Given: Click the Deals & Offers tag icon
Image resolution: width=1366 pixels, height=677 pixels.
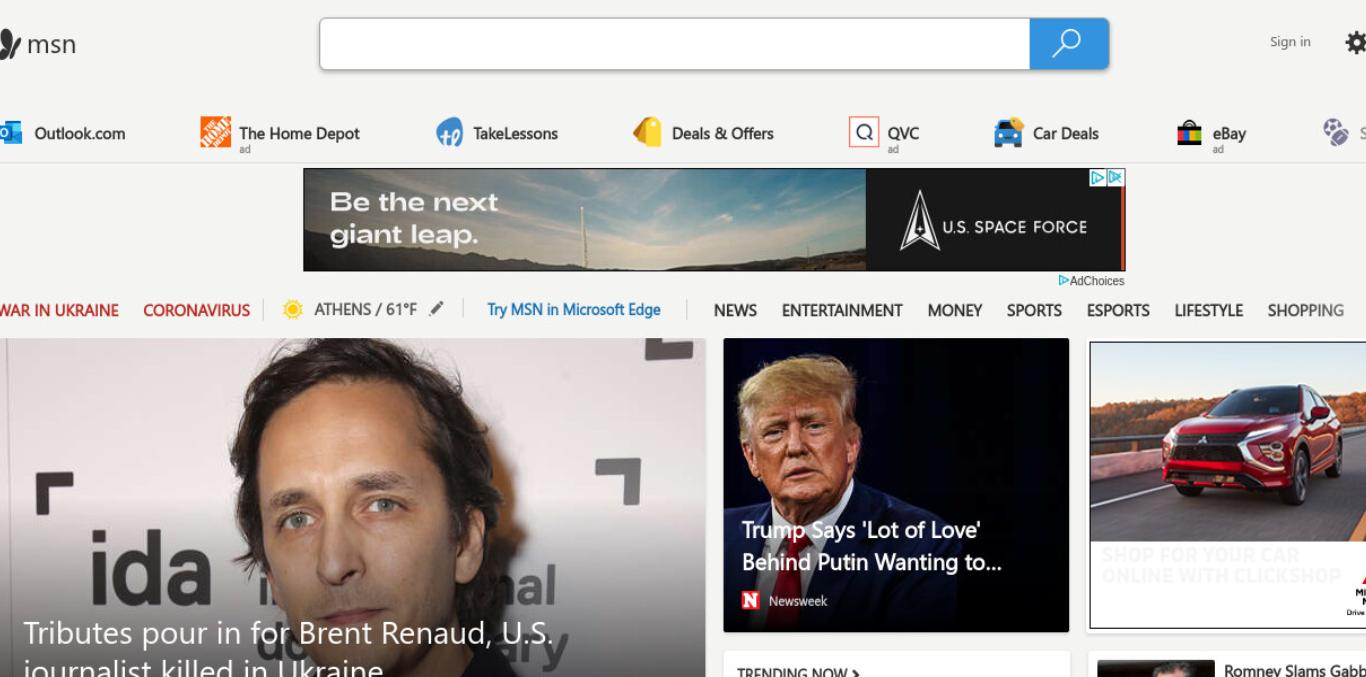Looking at the screenshot, I should pyautogui.click(x=648, y=132).
